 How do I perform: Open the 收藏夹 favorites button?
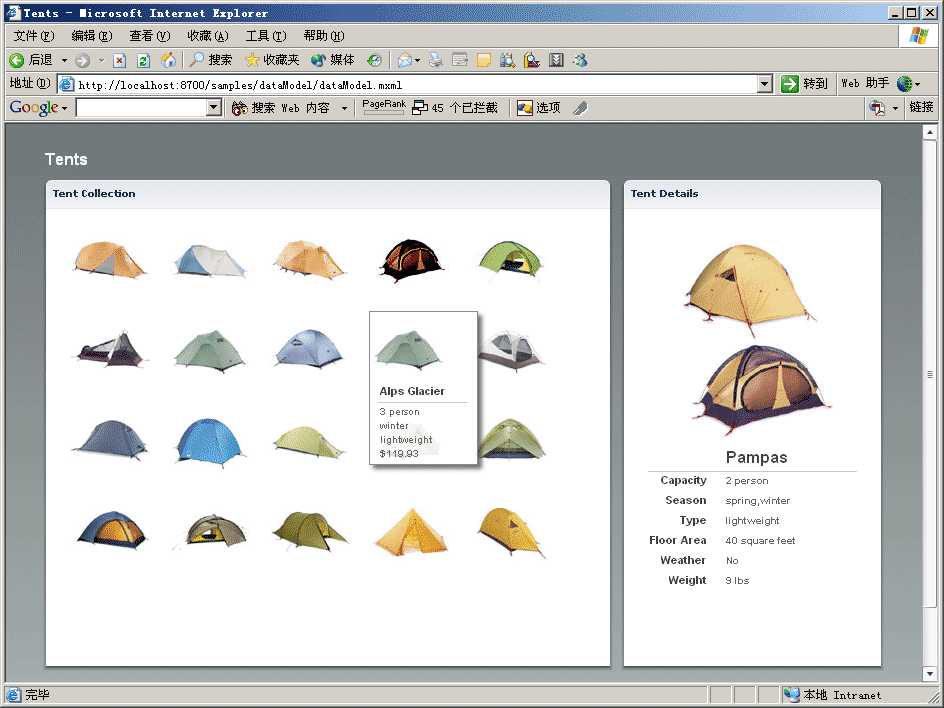pyautogui.click(x=272, y=60)
